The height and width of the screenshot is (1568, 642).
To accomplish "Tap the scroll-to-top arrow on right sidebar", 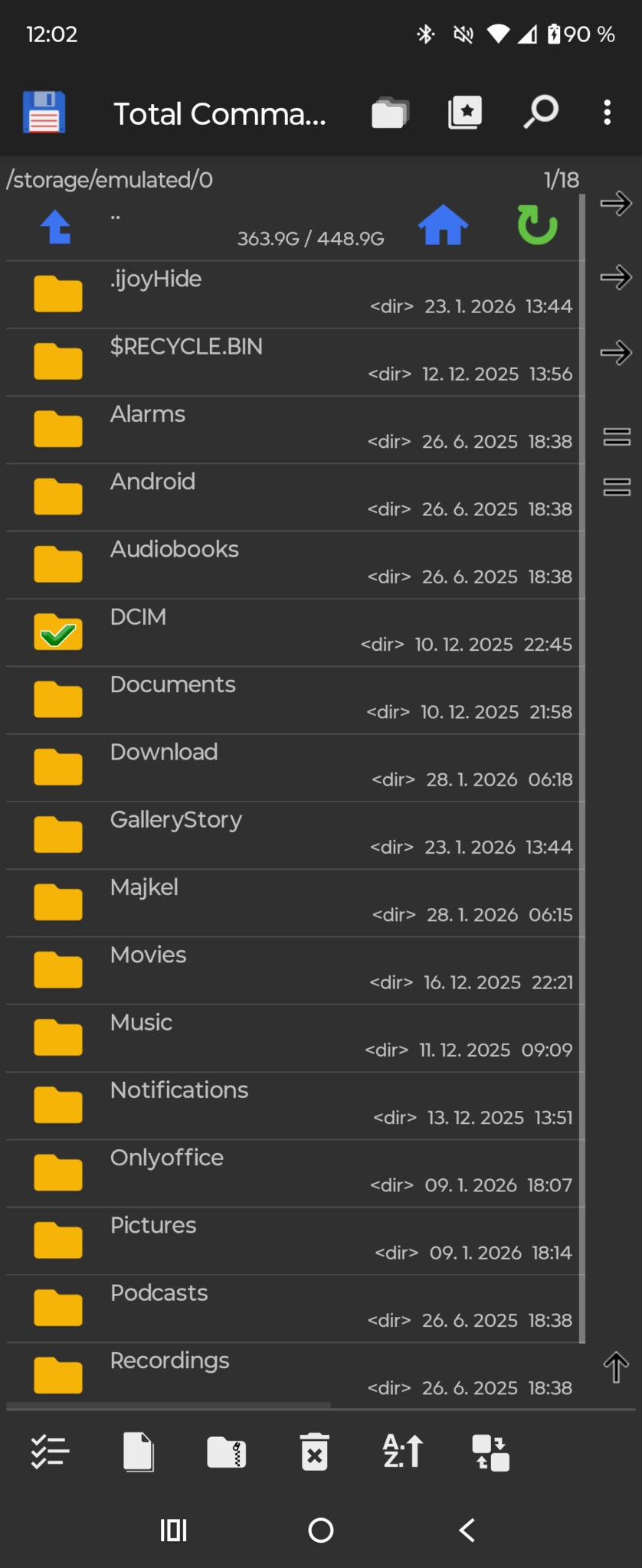I will click(x=616, y=1367).
